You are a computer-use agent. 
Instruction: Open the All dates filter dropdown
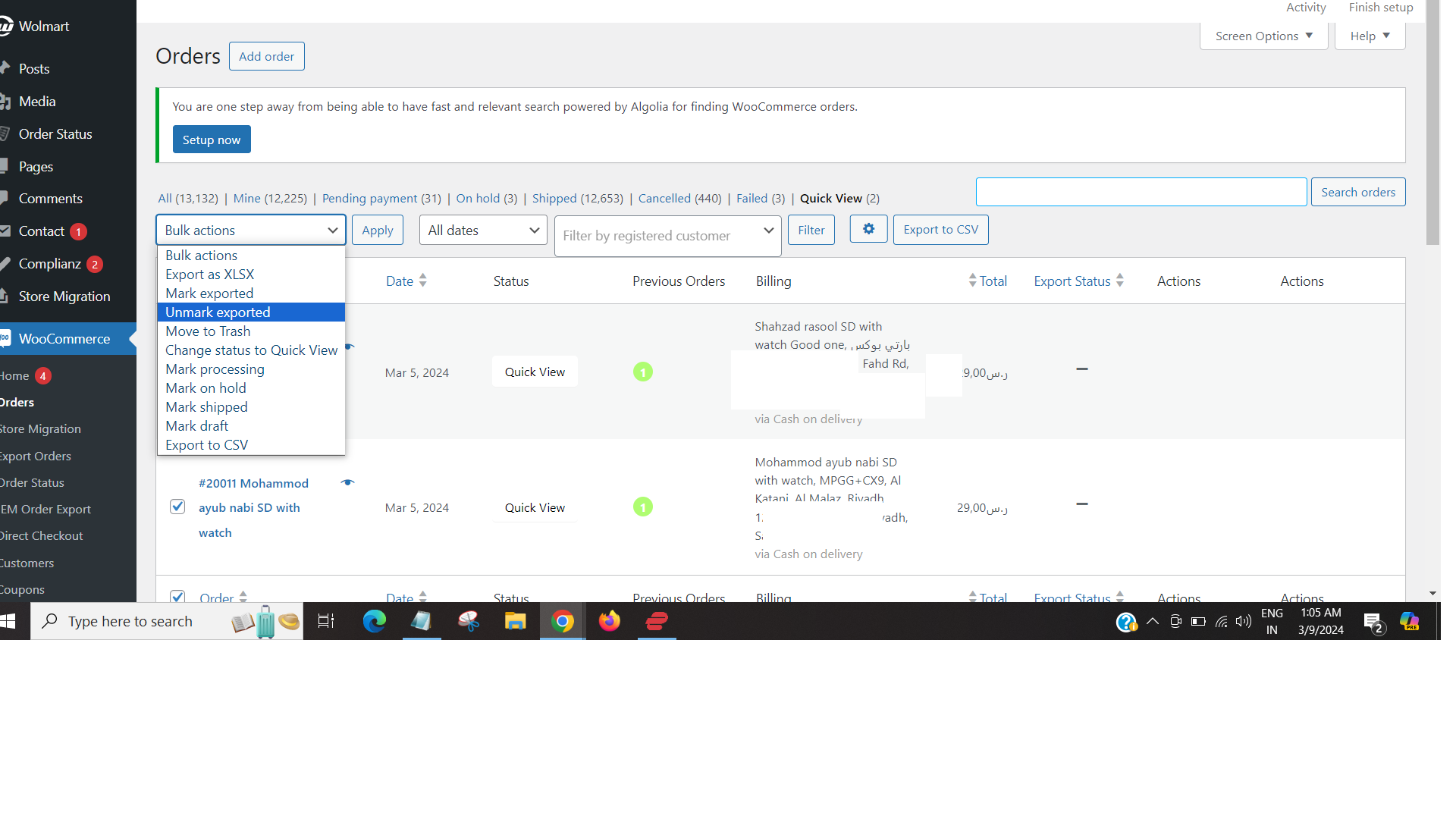[x=483, y=230]
